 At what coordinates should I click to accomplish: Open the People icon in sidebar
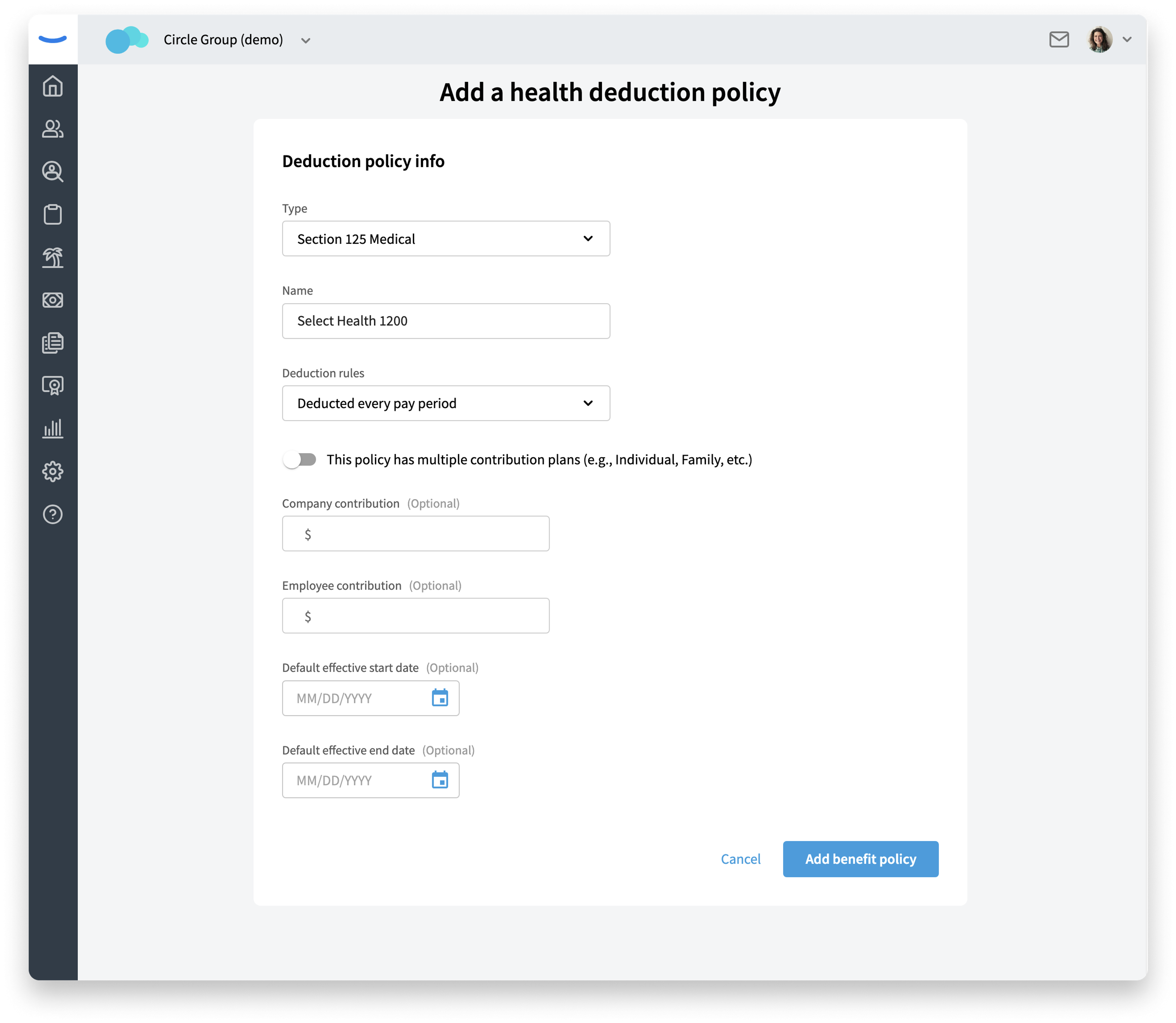coord(52,129)
